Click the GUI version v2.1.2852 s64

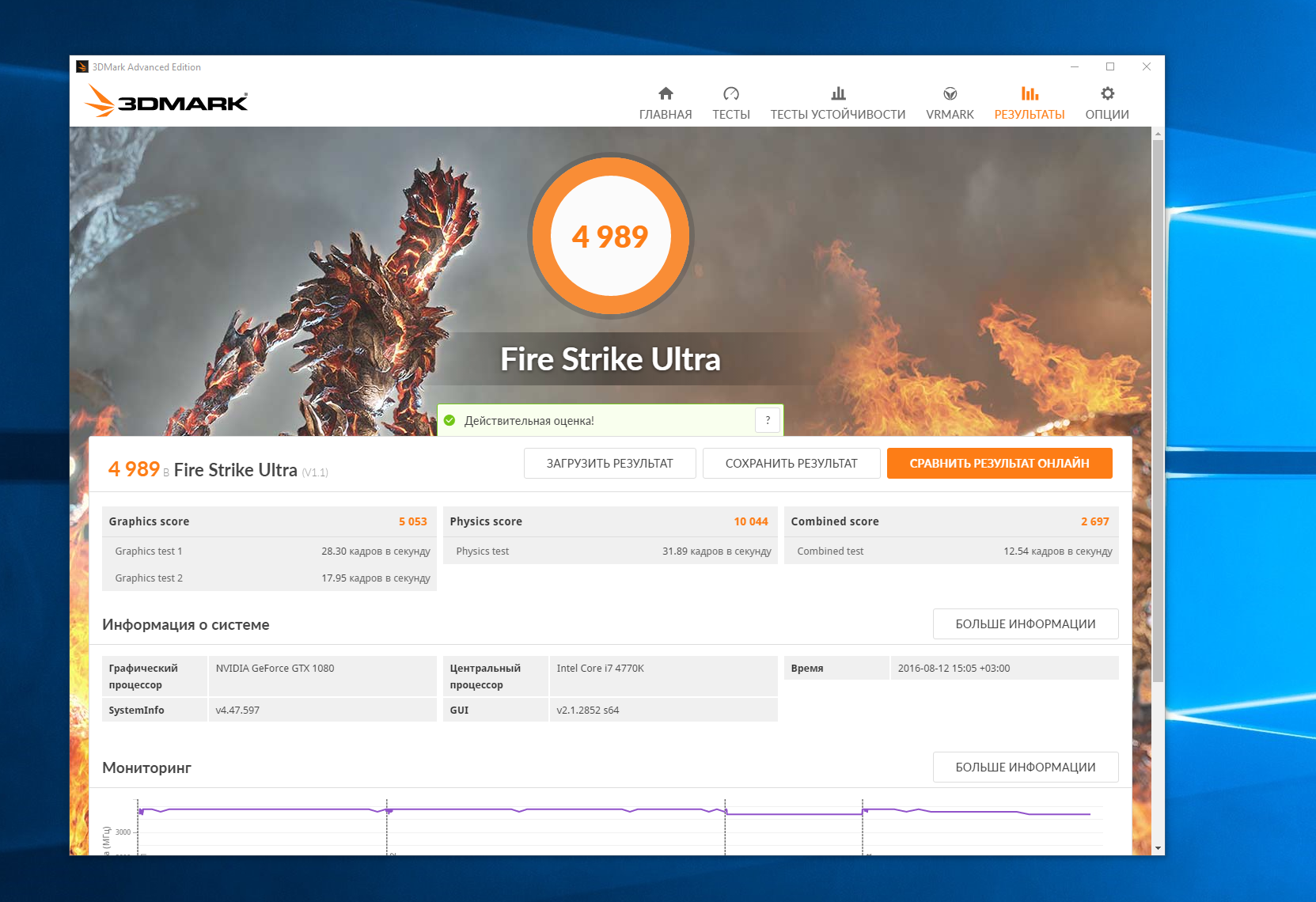tap(587, 711)
